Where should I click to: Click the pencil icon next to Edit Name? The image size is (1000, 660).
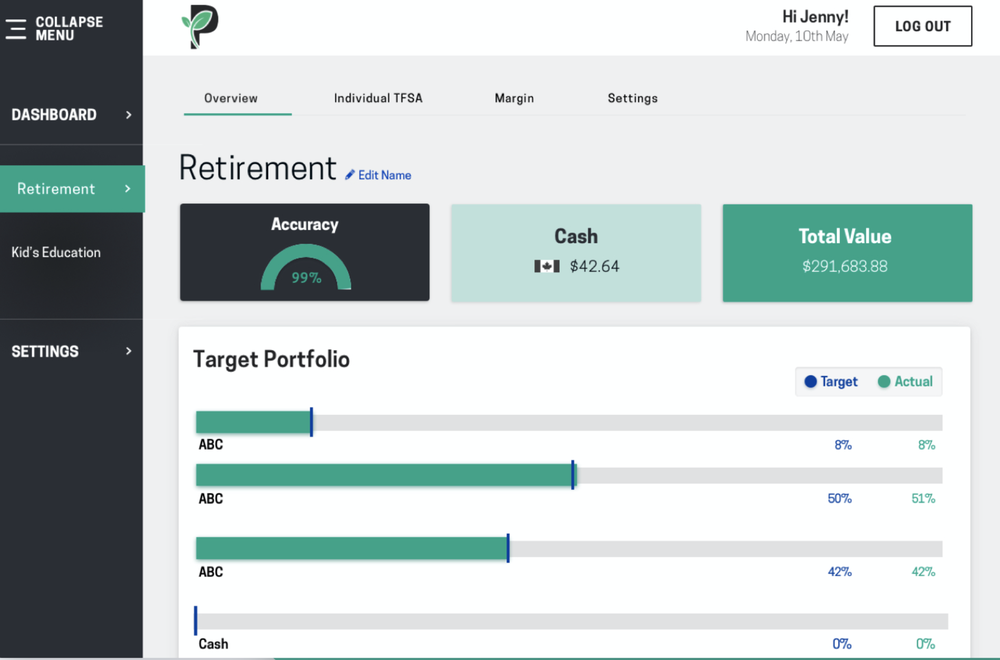[348, 175]
